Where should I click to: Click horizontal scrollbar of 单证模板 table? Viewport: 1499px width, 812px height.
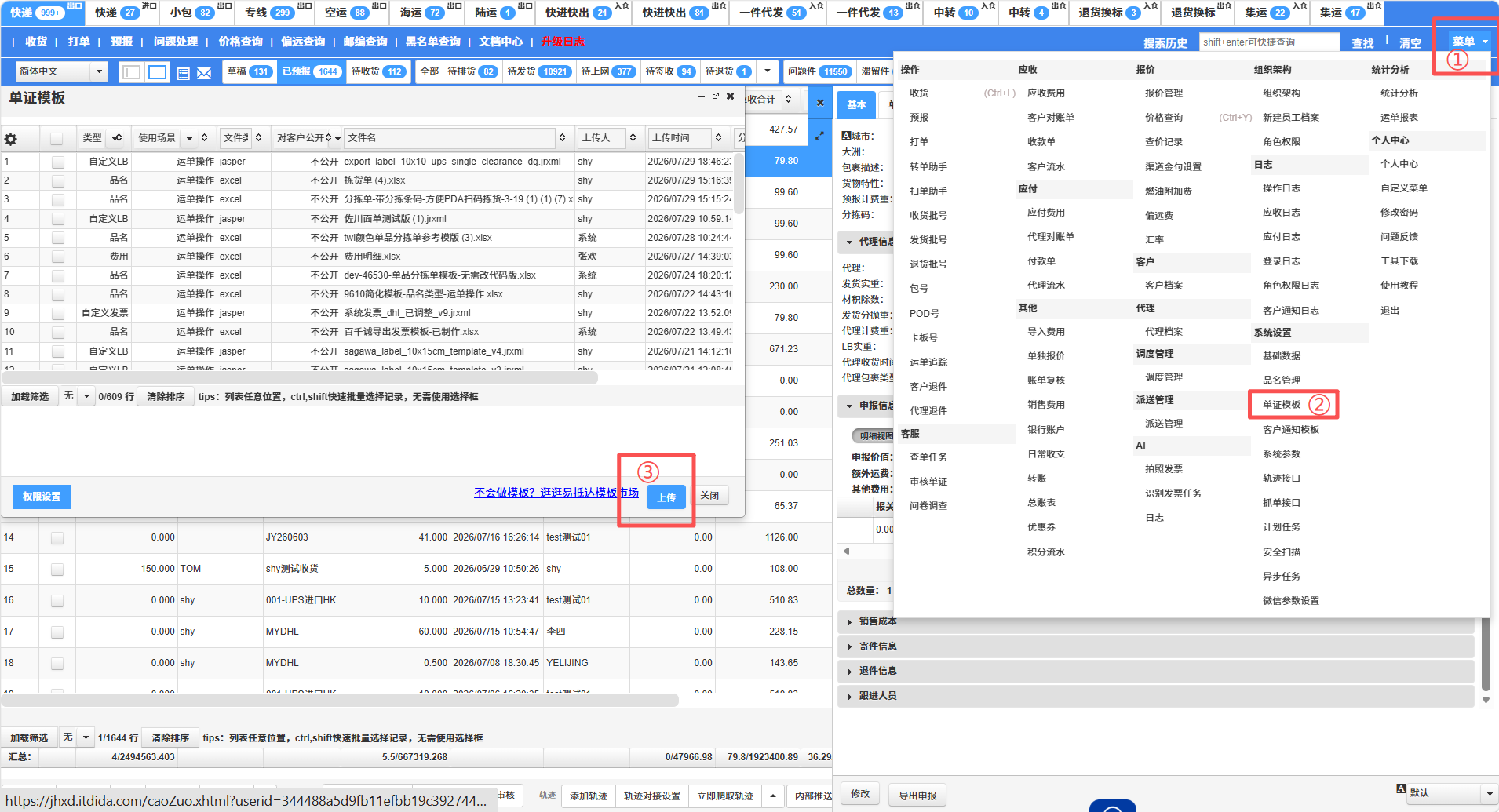click(x=300, y=378)
